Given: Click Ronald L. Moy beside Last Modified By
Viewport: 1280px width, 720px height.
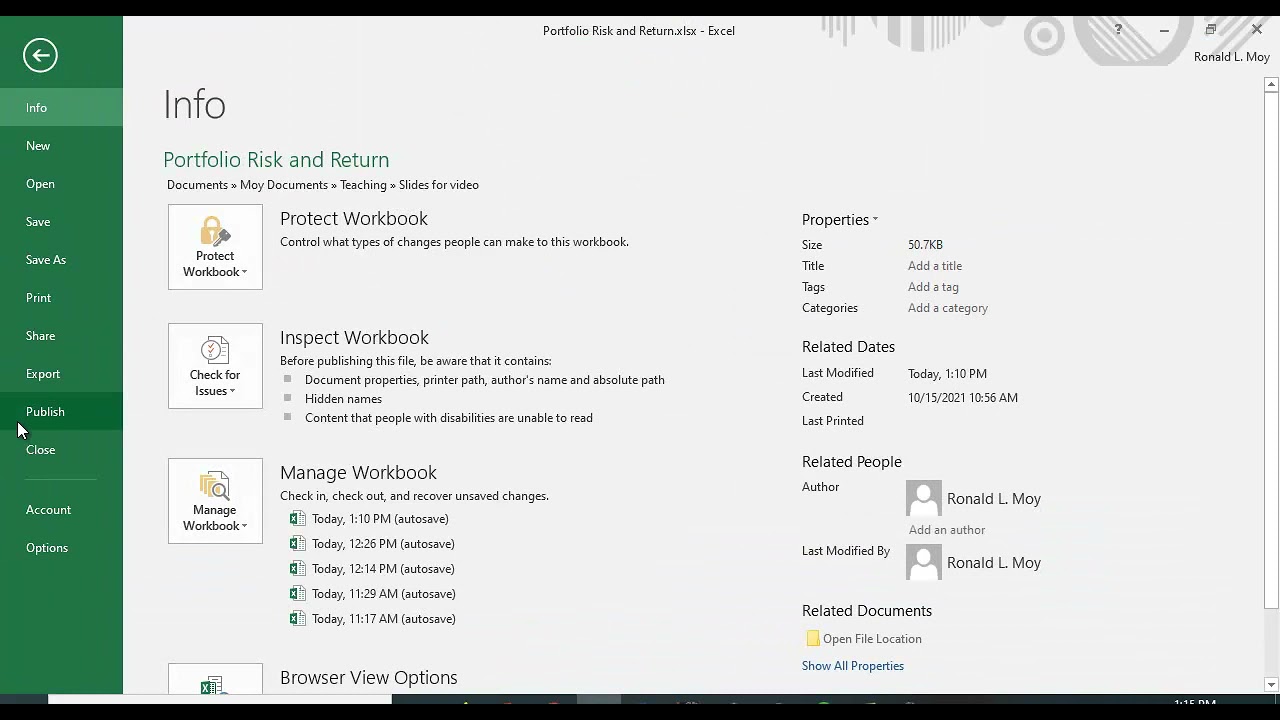Looking at the screenshot, I should (x=994, y=563).
